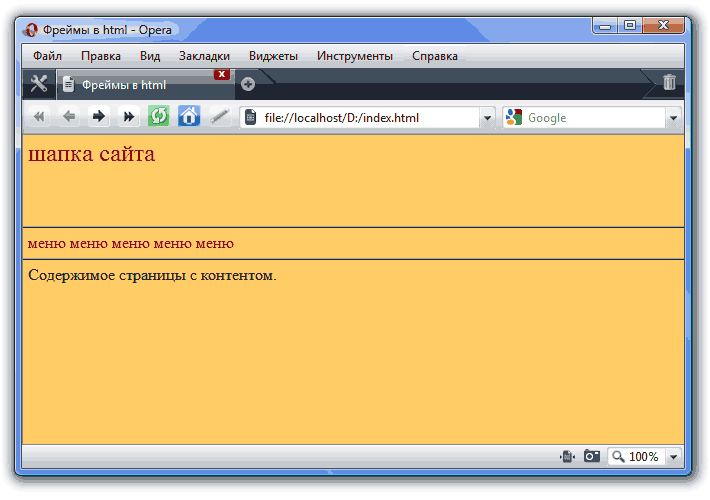Click the Fast Forward button
The height and width of the screenshot is (500, 710).
click(x=129, y=117)
